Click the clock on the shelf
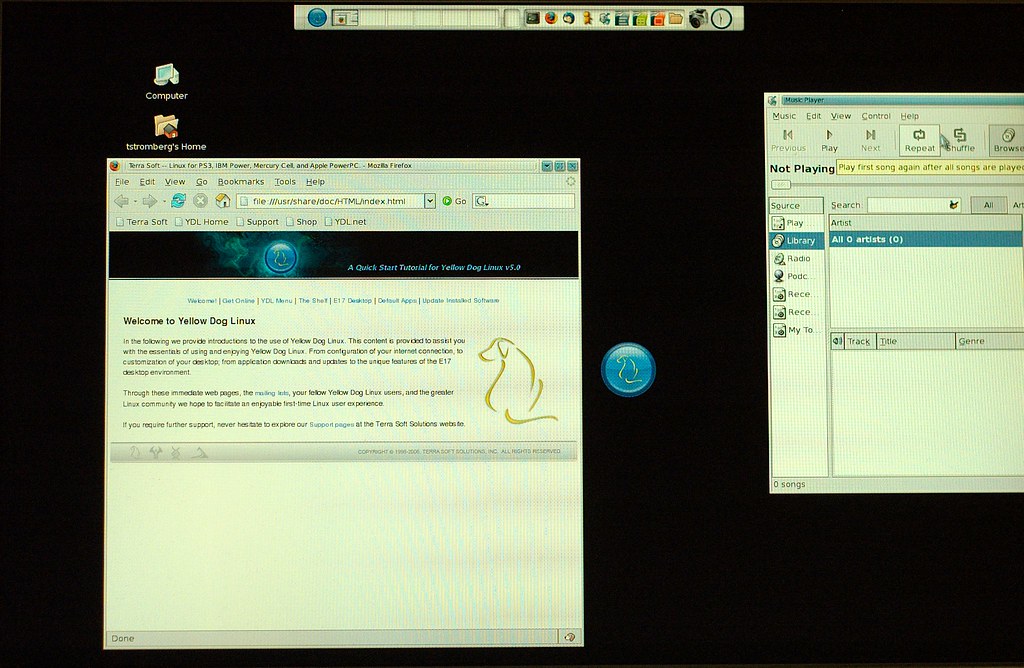 tap(721, 18)
